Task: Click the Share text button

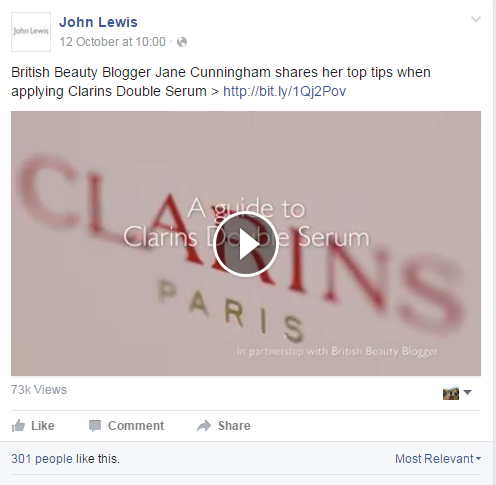Action: [234, 426]
